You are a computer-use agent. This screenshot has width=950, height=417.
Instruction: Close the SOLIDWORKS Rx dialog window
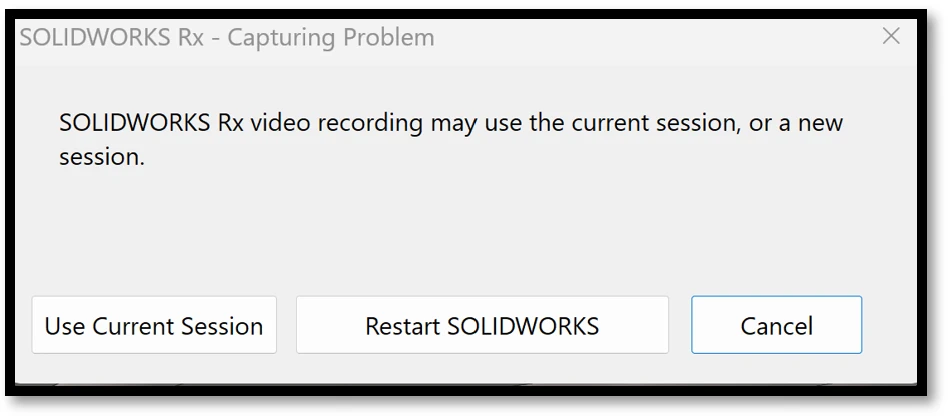pyautogui.click(x=891, y=37)
